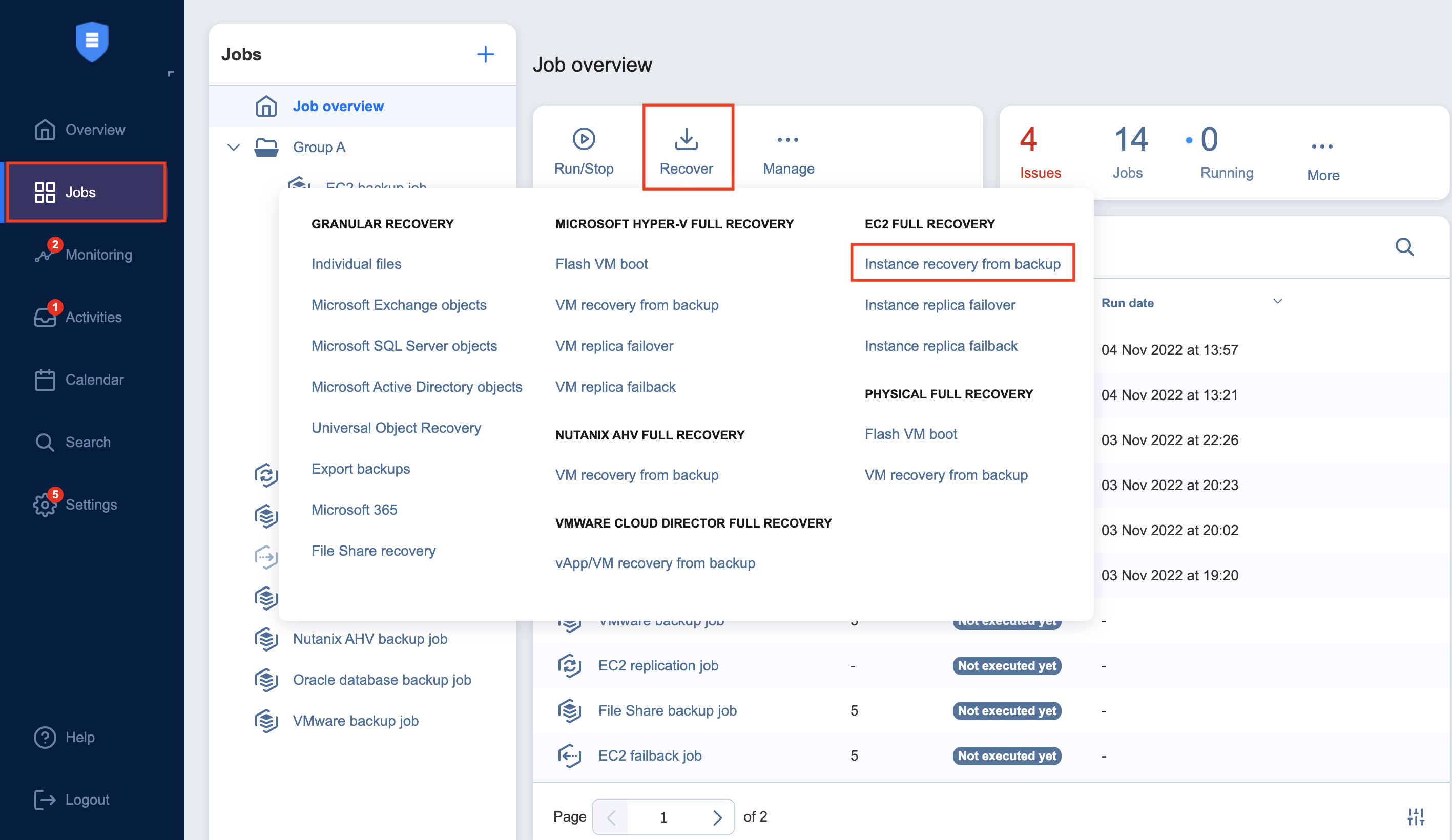Open Settings from the sidebar
The width and height of the screenshot is (1452, 840).
[x=75, y=504]
